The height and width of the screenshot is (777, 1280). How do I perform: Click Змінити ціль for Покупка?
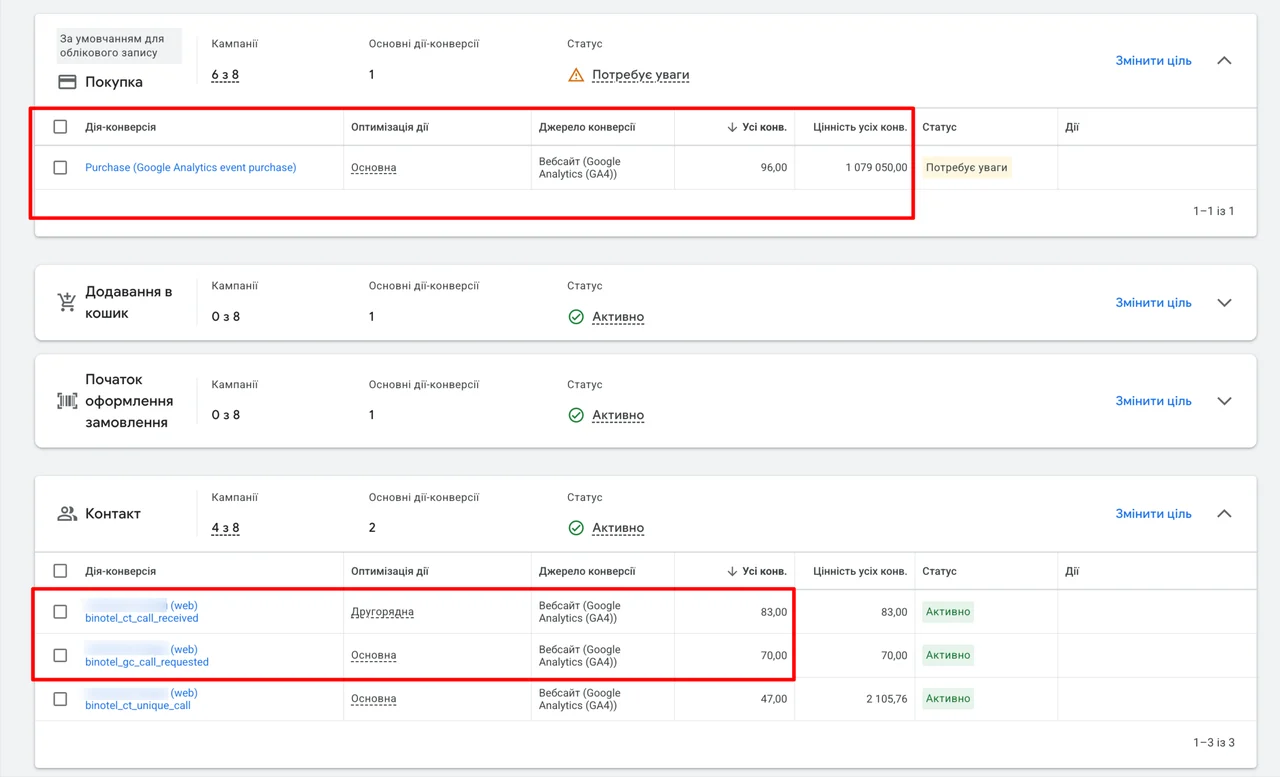point(1153,61)
